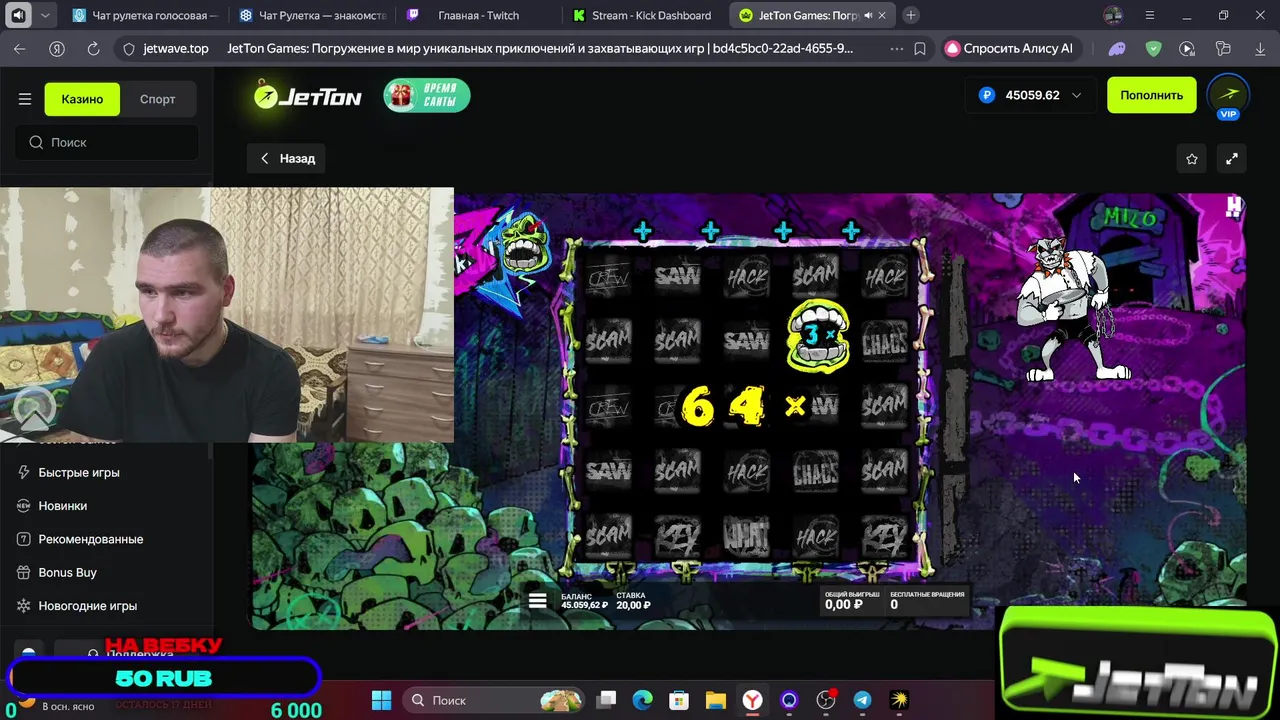
Task: Open a new browser tab
Action: pyautogui.click(x=910, y=15)
